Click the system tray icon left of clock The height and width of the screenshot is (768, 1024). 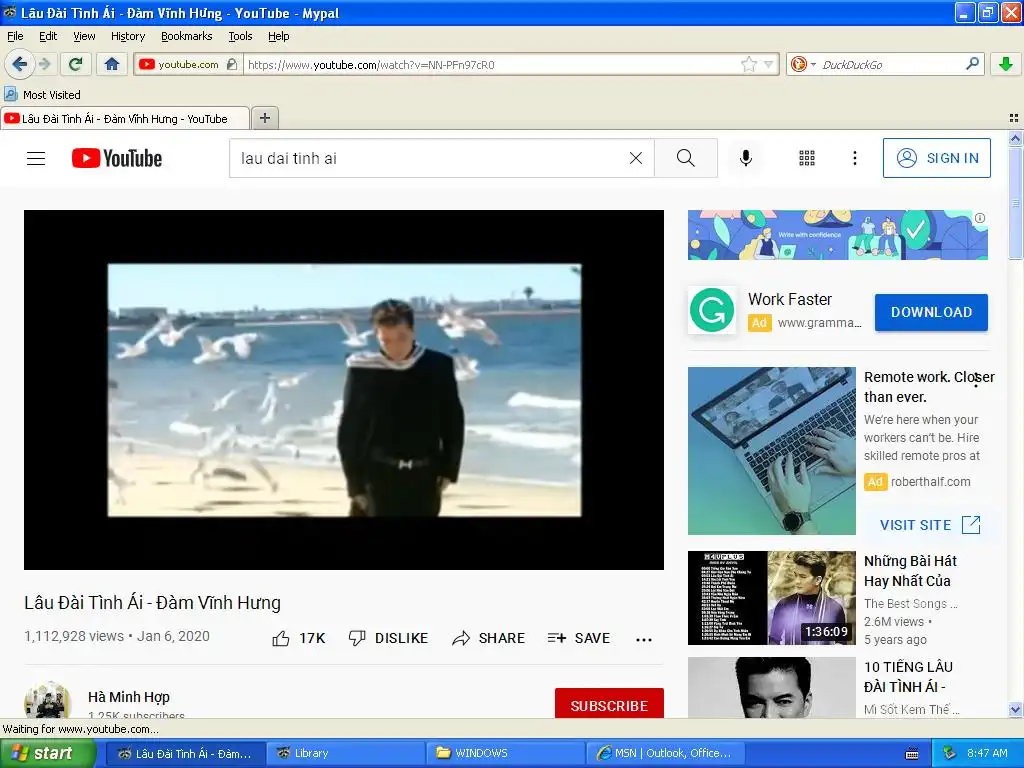click(x=950, y=753)
